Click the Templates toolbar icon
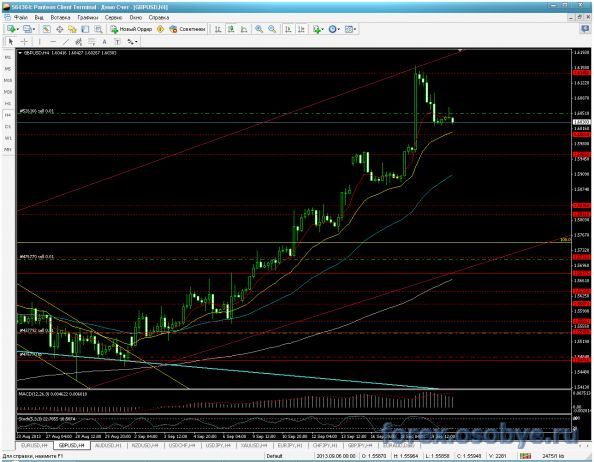Viewport: 594px width, 462px height. 349,29
